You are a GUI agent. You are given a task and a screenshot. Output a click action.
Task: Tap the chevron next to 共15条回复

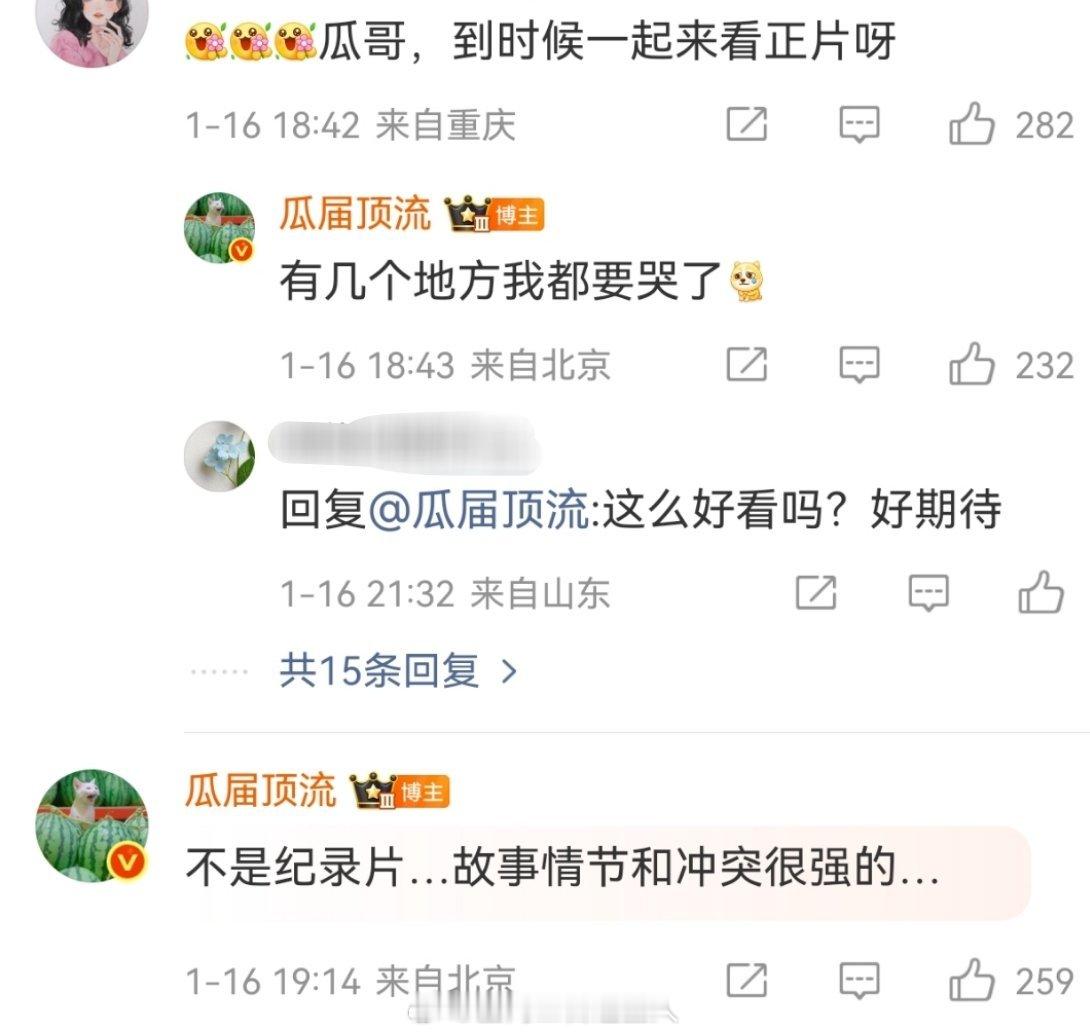point(510,672)
